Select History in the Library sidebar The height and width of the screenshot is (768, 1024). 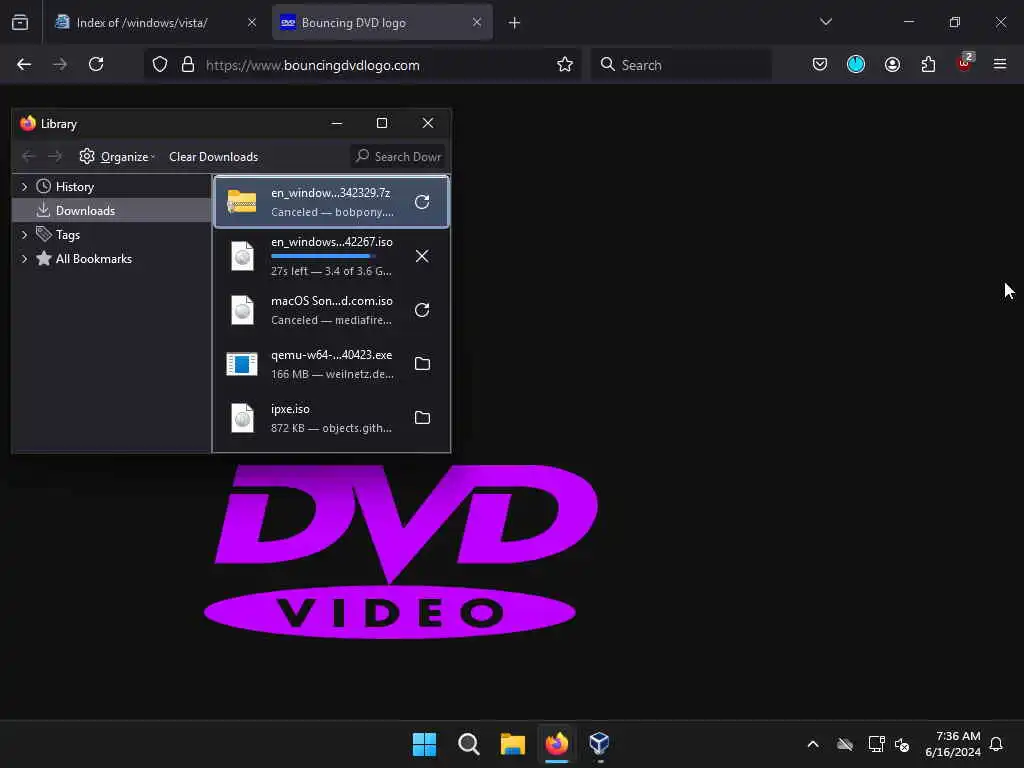click(74, 187)
